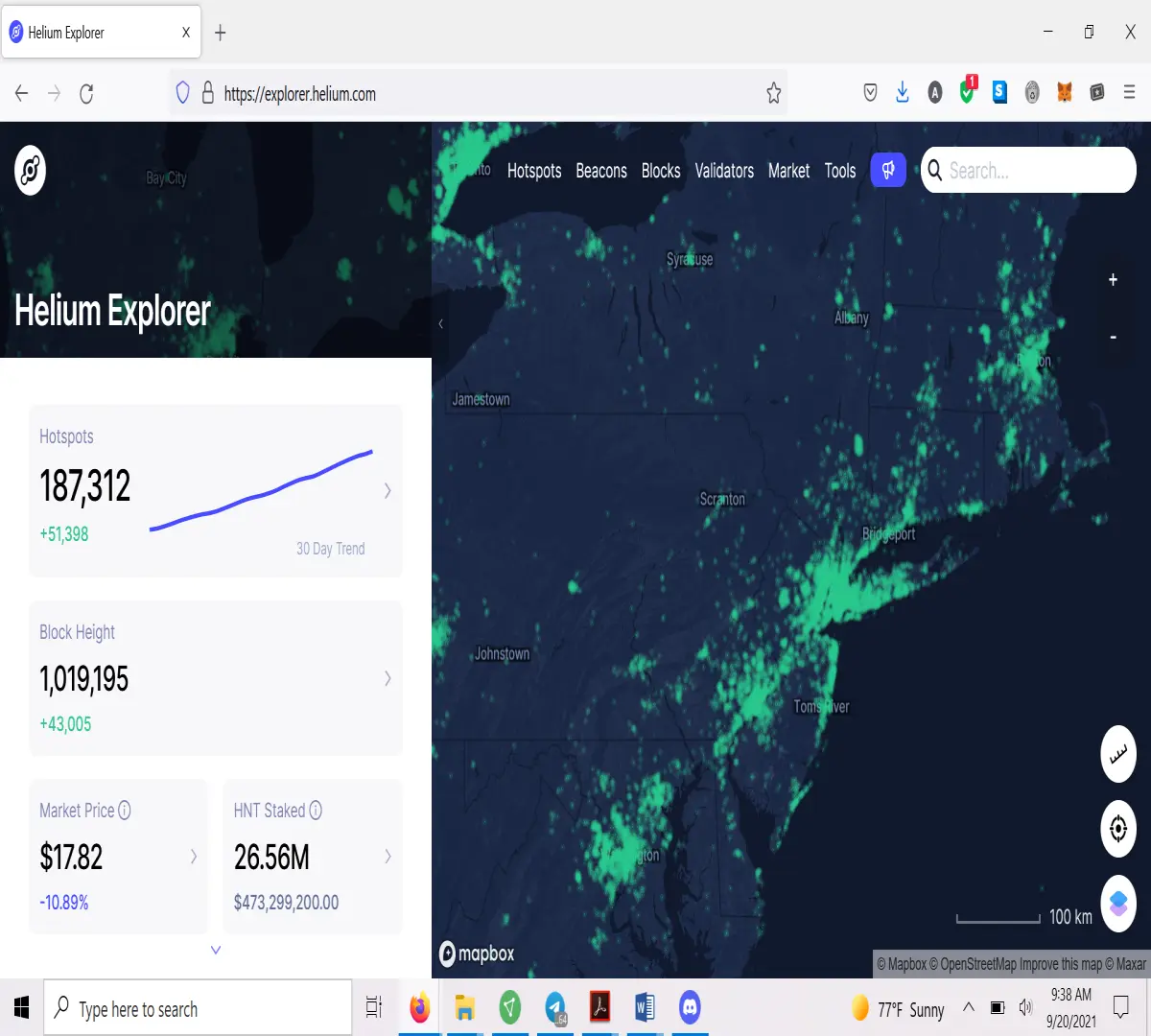This screenshot has height=1036, width=1151.
Task: Open the Tools nav item
Action: pyautogui.click(x=840, y=171)
